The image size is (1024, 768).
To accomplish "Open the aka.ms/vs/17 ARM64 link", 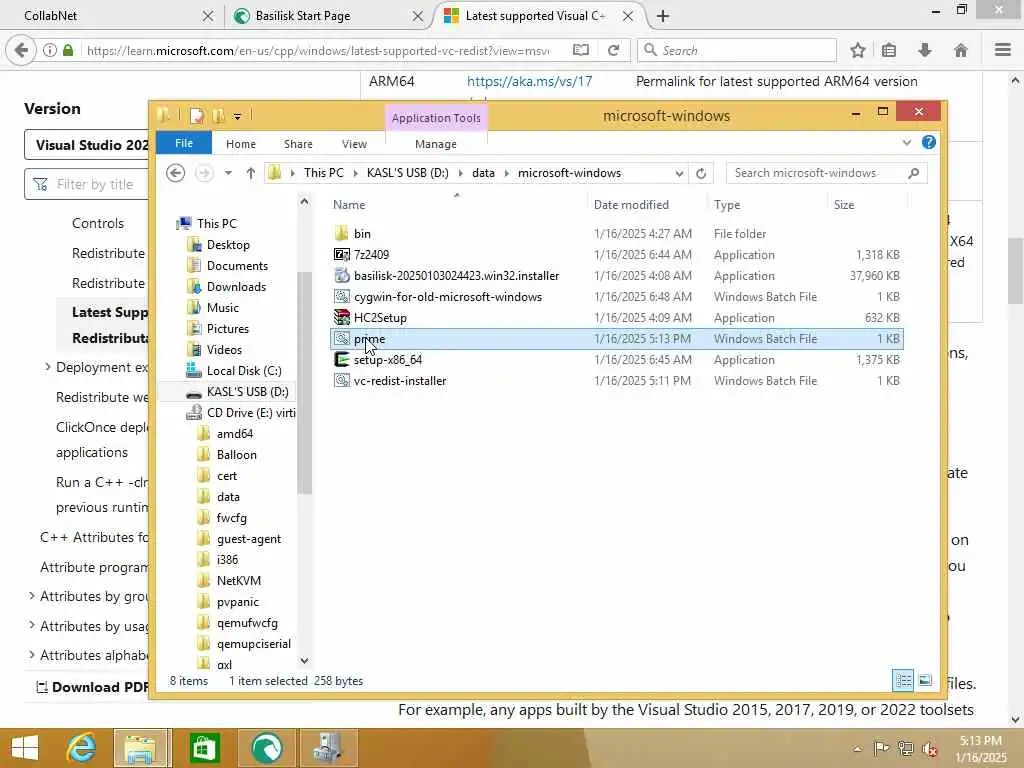I will [x=529, y=81].
